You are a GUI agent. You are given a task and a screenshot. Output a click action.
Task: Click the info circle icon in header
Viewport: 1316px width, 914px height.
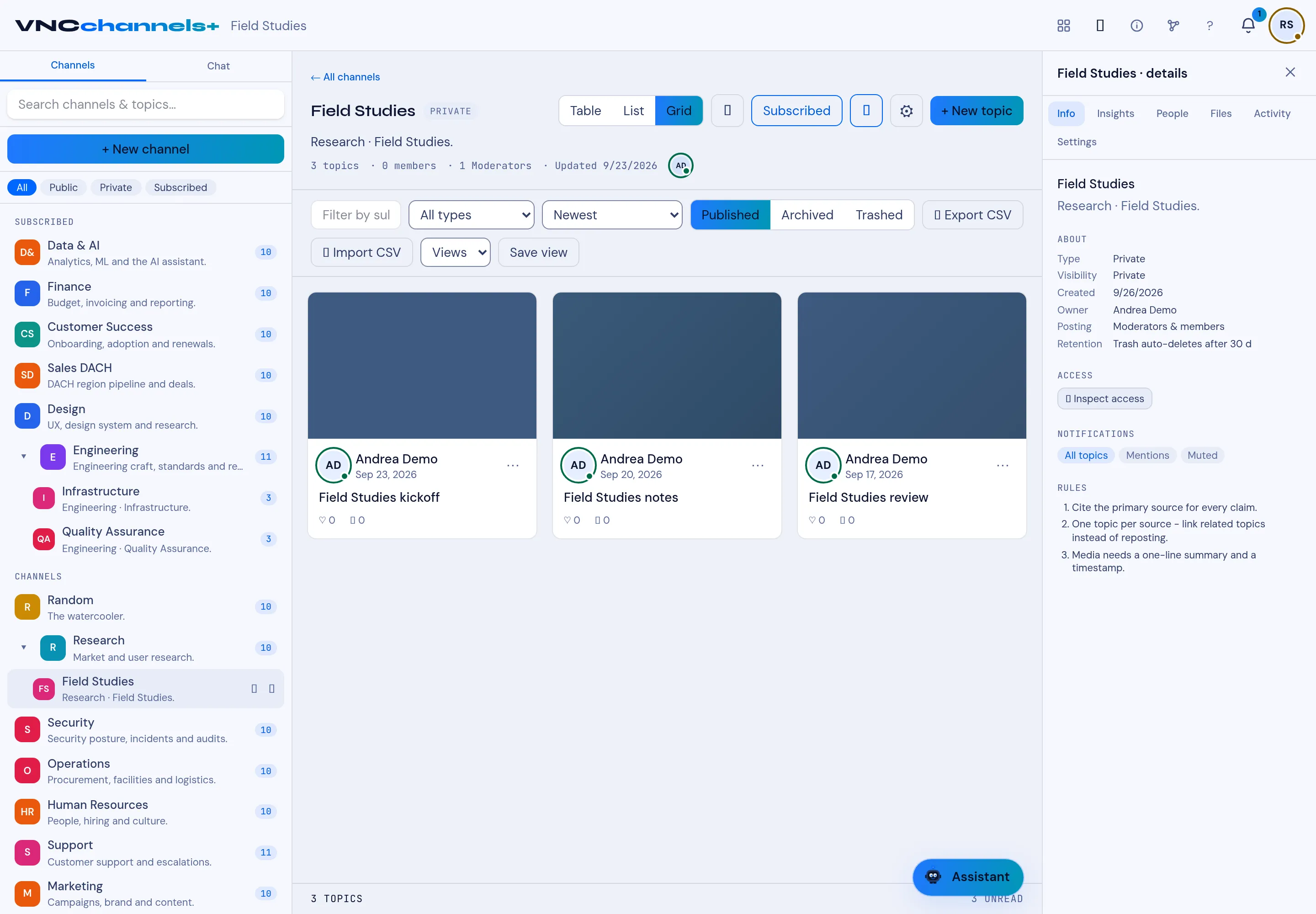pyautogui.click(x=1137, y=26)
